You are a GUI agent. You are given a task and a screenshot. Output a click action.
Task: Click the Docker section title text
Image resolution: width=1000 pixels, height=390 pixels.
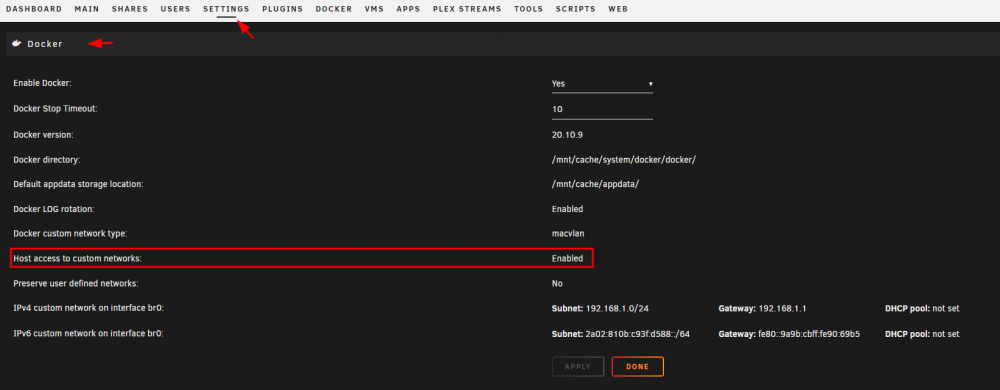[45, 44]
